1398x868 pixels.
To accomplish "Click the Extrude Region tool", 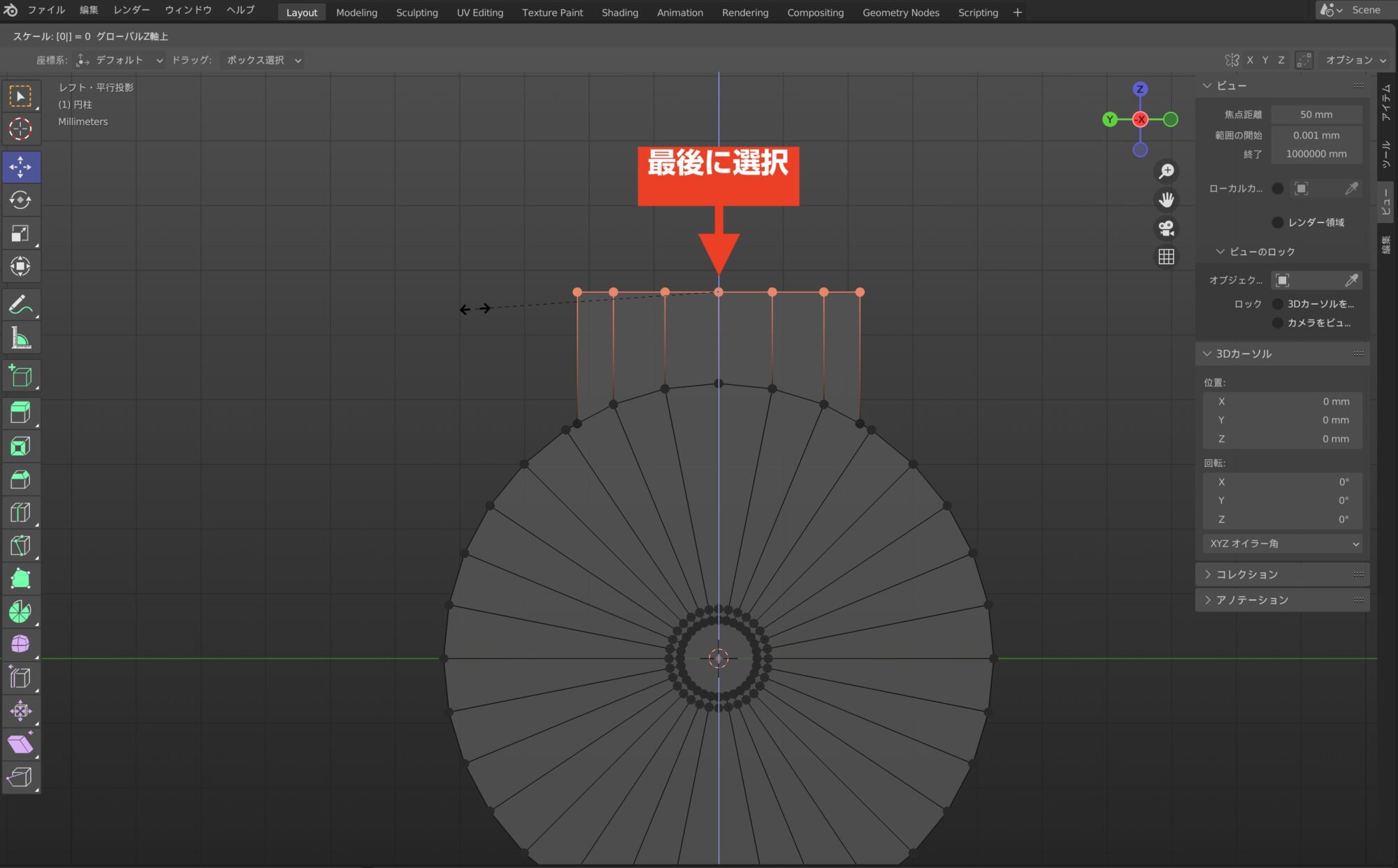I will pyautogui.click(x=20, y=413).
